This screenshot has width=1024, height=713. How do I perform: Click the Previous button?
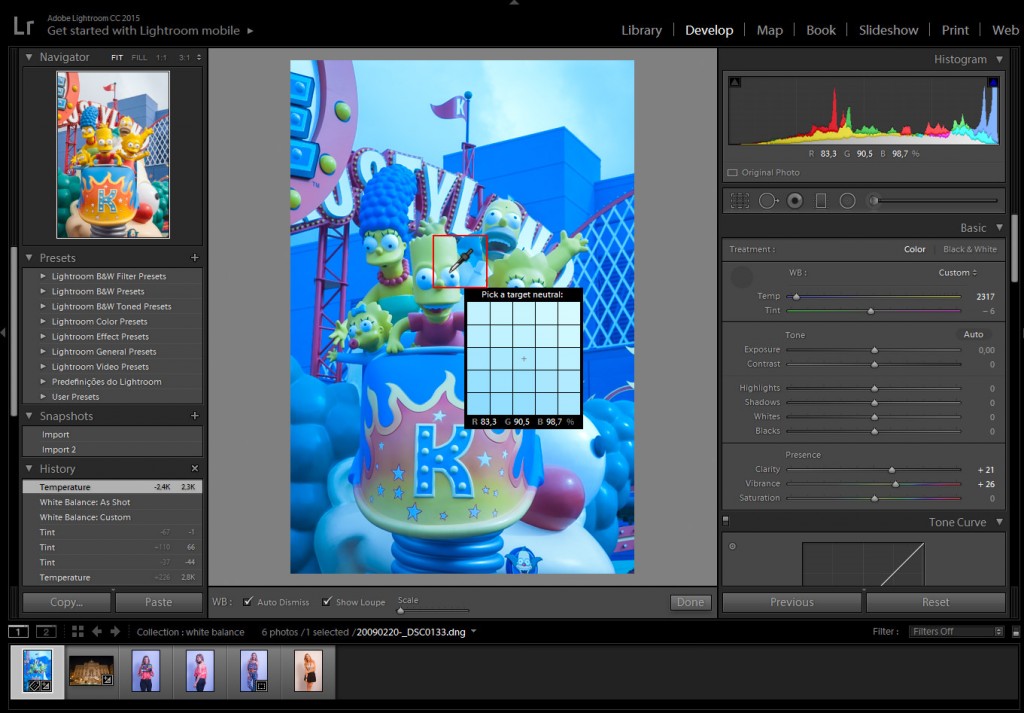pos(792,602)
